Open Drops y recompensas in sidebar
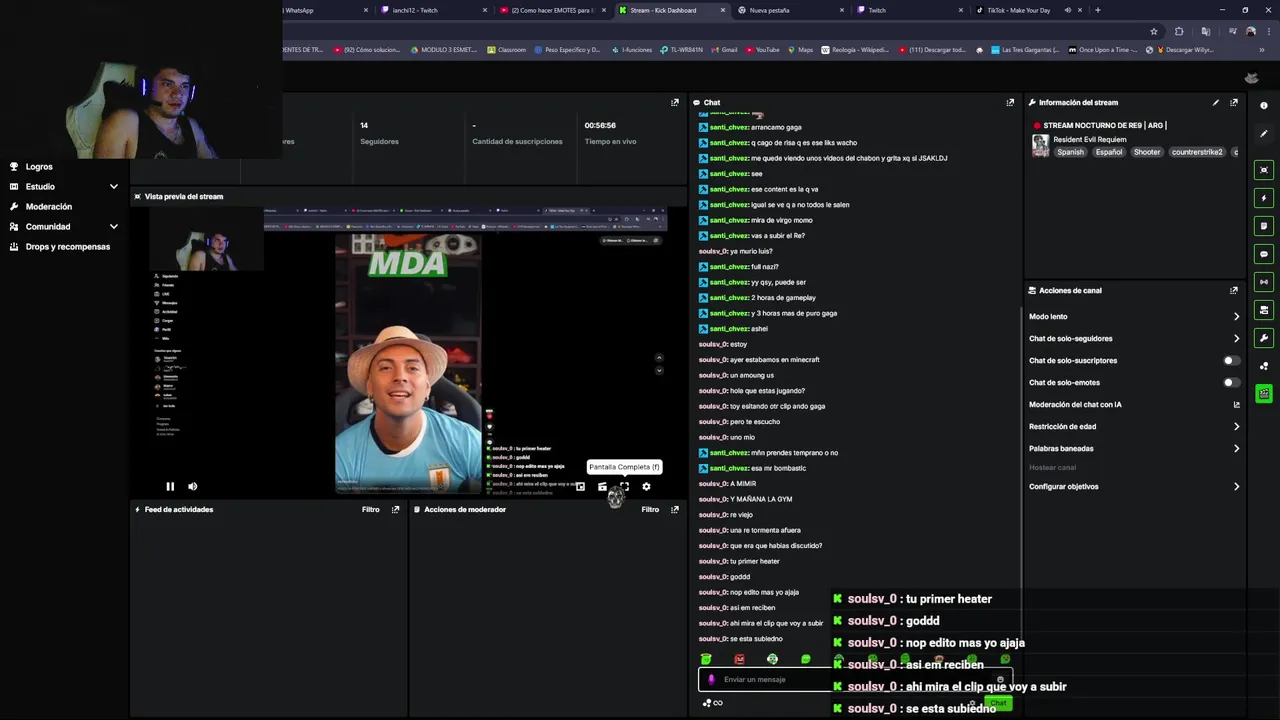Viewport: 1280px width, 720px height. click(x=68, y=246)
